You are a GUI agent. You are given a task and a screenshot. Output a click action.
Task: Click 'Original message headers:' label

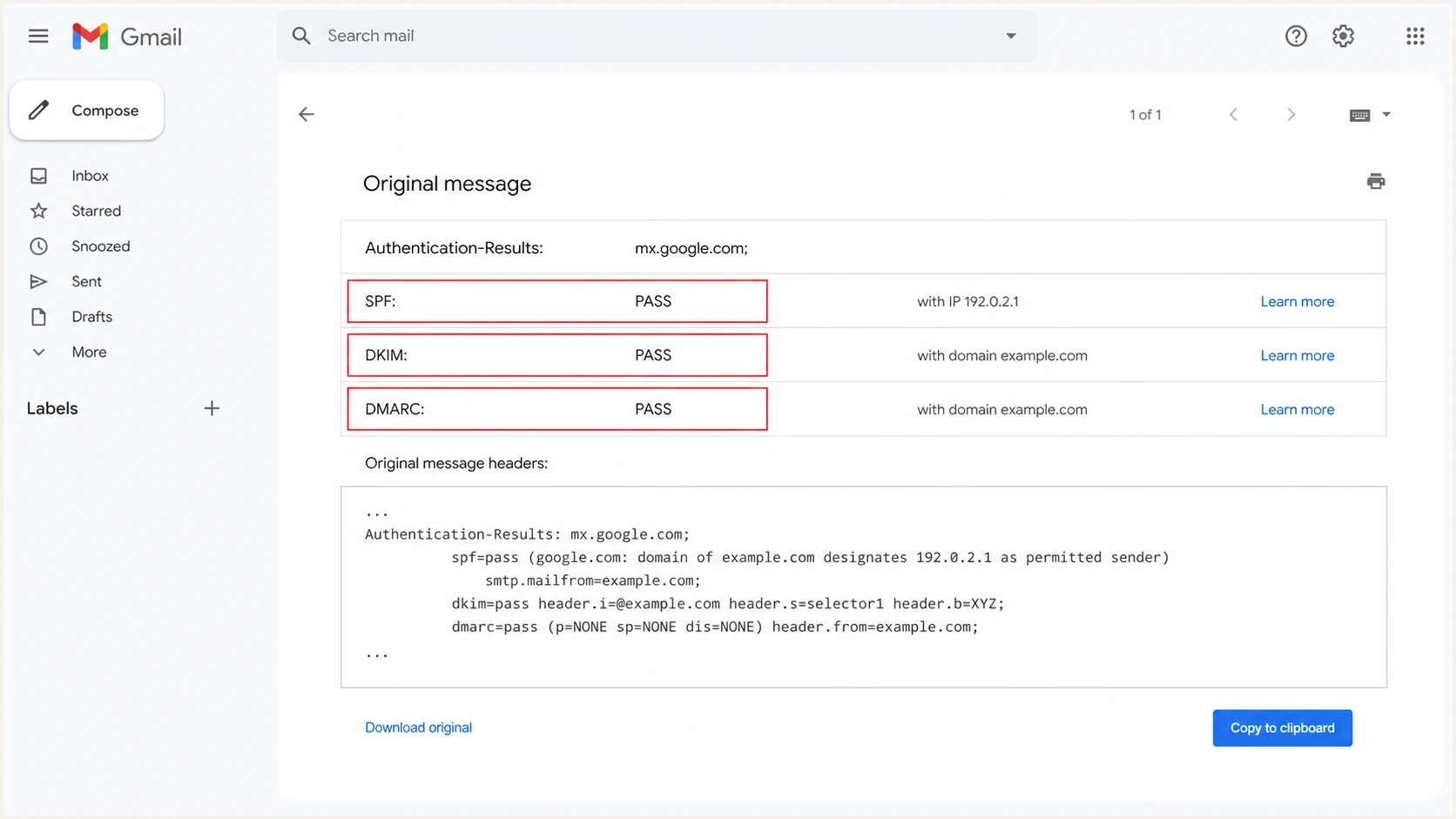click(x=456, y=463)
